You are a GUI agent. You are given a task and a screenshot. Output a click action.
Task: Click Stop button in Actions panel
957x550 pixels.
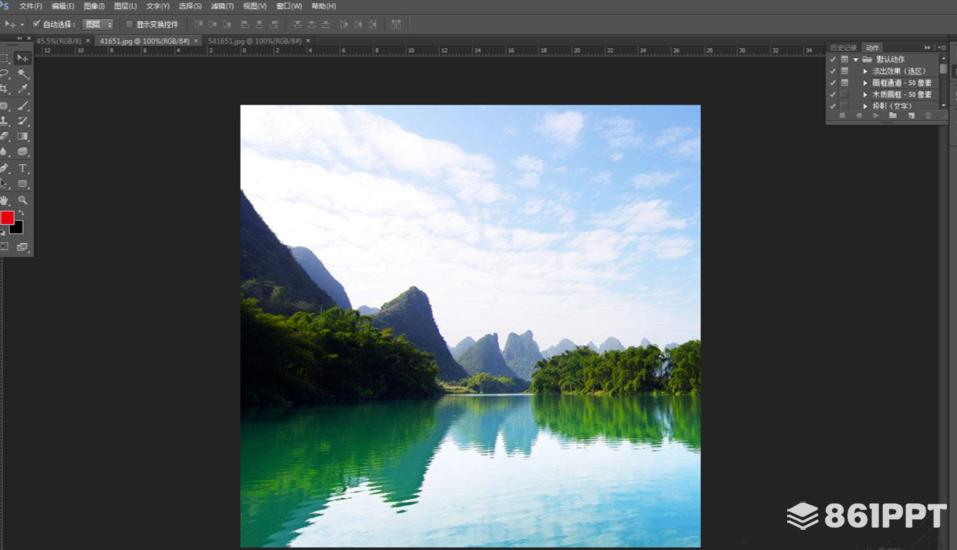(x=842, y=115)
